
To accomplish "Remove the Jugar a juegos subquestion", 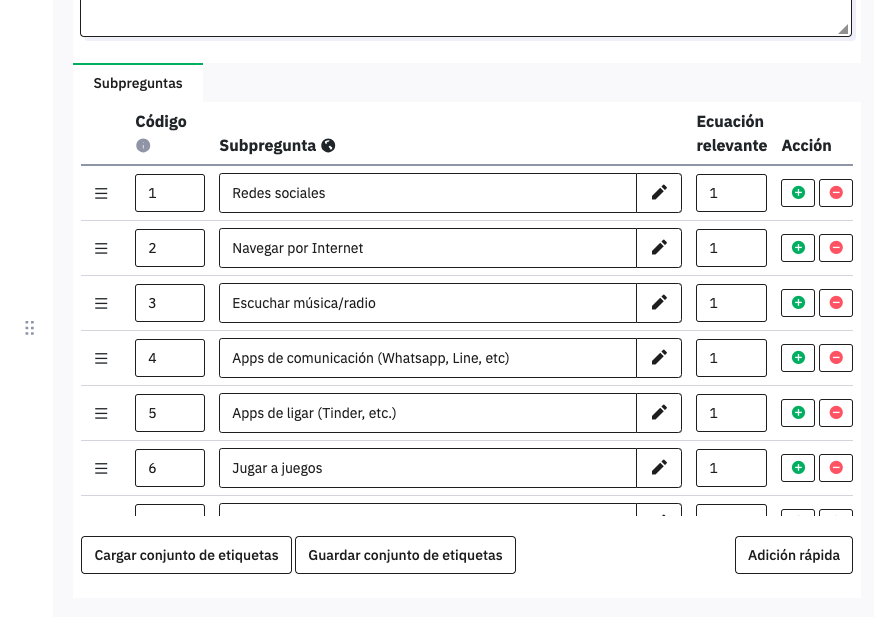I will tap(836, 467).
